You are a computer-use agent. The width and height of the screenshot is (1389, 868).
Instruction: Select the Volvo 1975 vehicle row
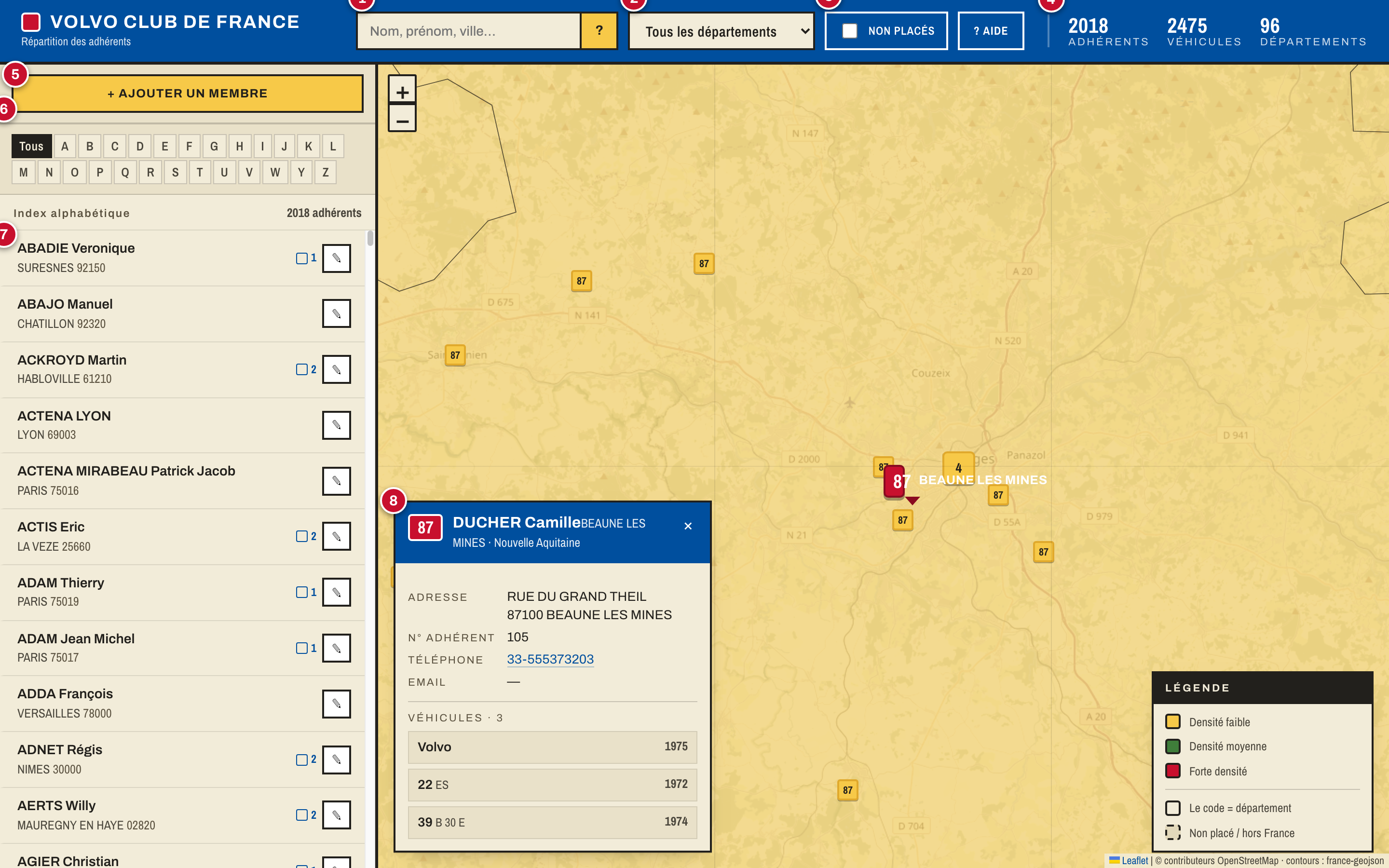(552, 747)
